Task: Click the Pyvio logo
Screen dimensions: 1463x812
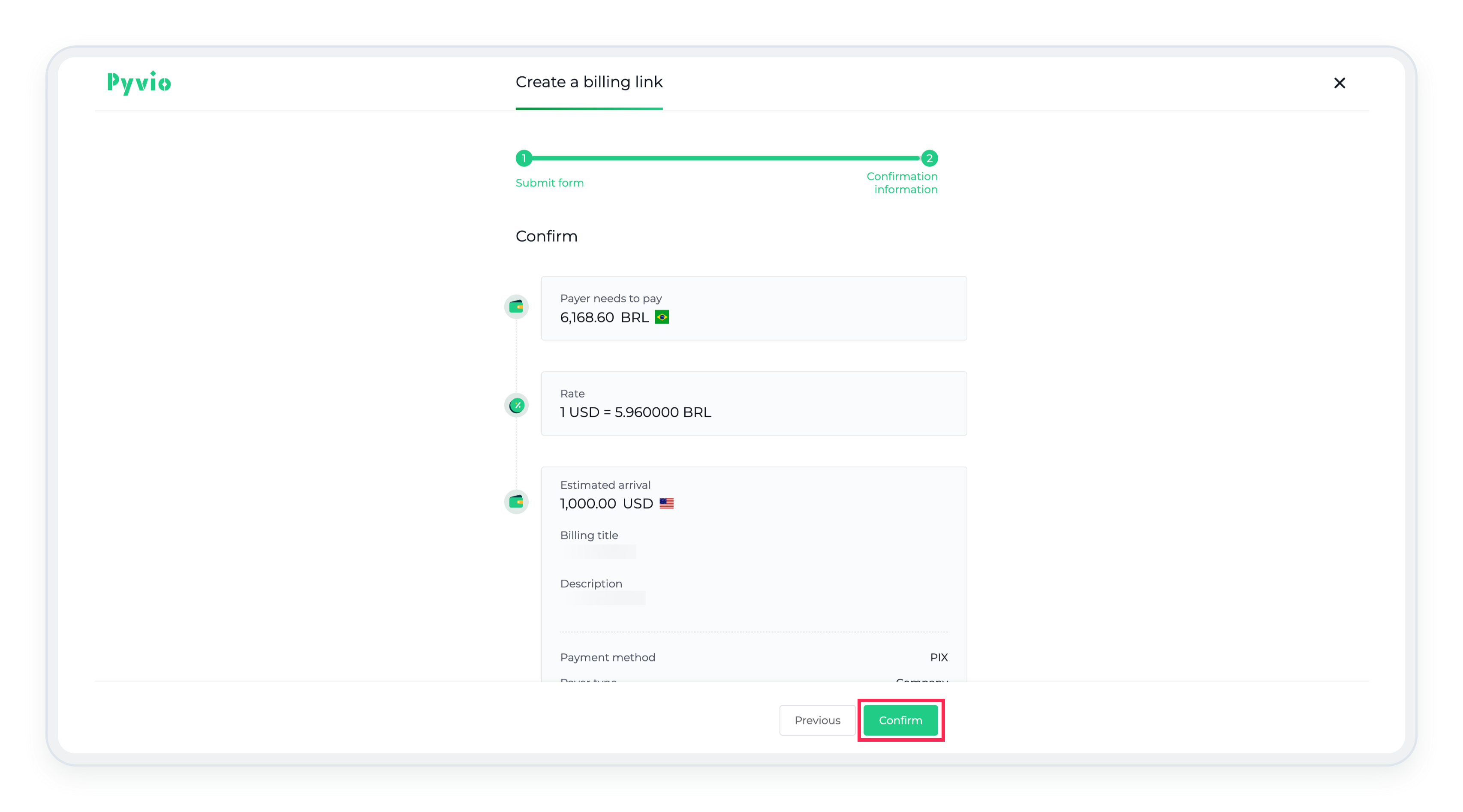Action: point(138,83)
